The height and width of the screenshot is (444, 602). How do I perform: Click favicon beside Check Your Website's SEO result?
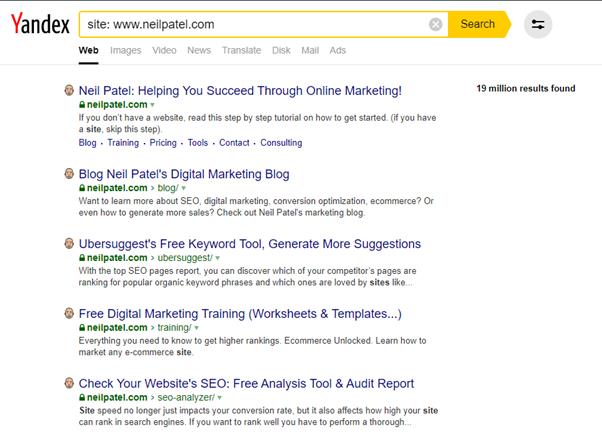coord(69,383)
